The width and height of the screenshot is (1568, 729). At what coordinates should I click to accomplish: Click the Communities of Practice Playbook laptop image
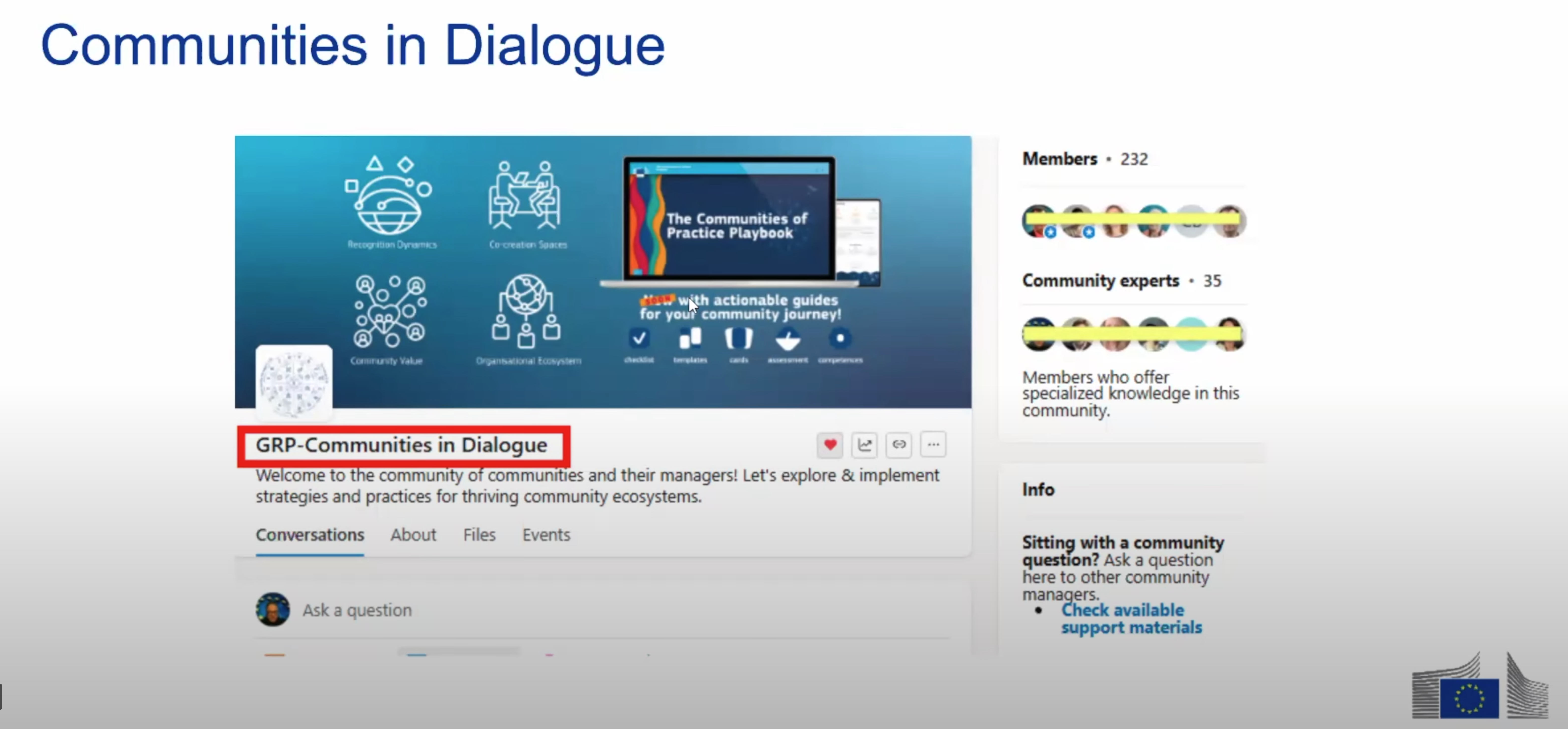[729, 219]
